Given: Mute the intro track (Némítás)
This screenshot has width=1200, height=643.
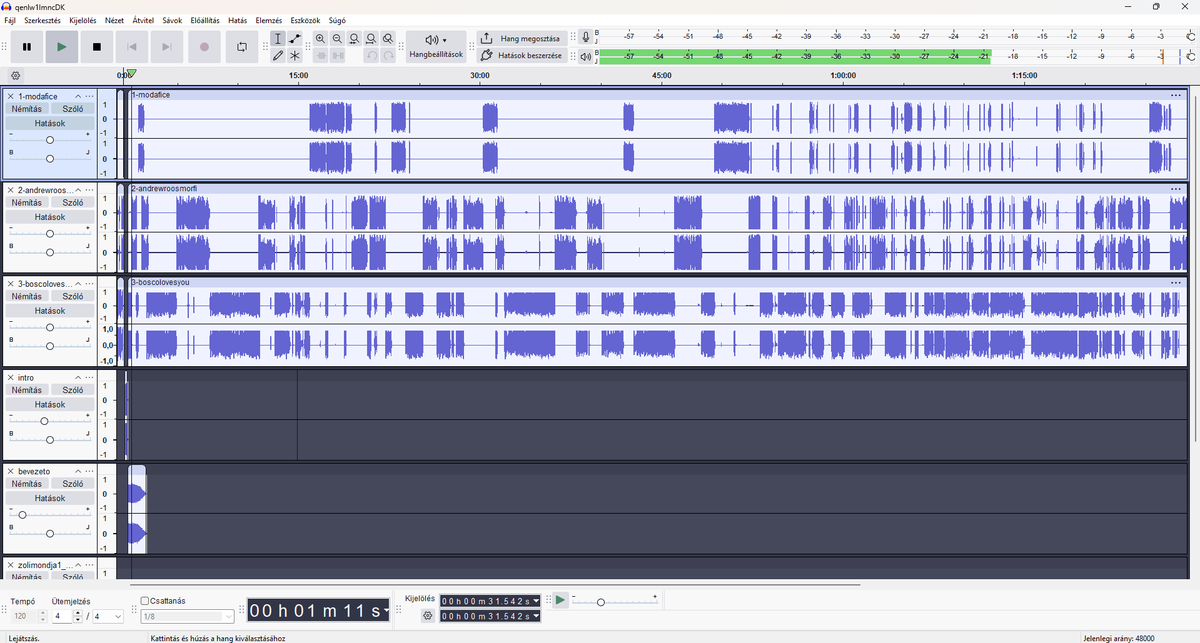Looking at the screenshot, I should (27, 390).
